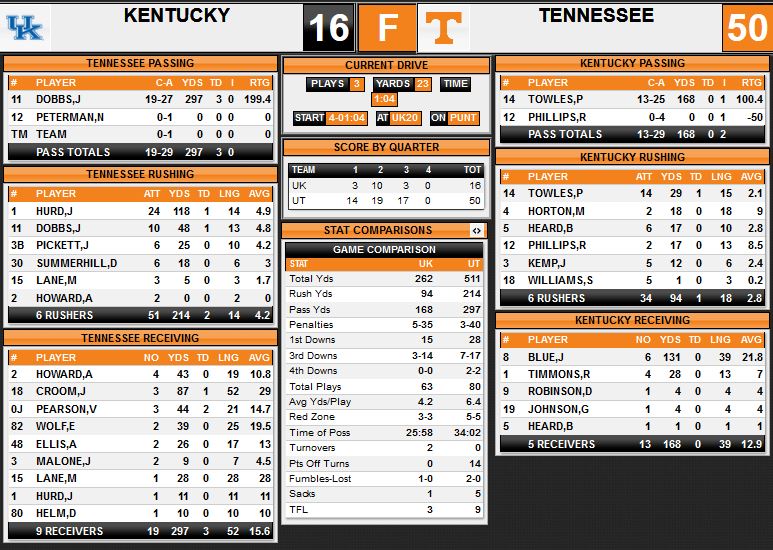Click Kentucky's score of 16
This screenshot has height=550, width=773.
tap(329, 28)
